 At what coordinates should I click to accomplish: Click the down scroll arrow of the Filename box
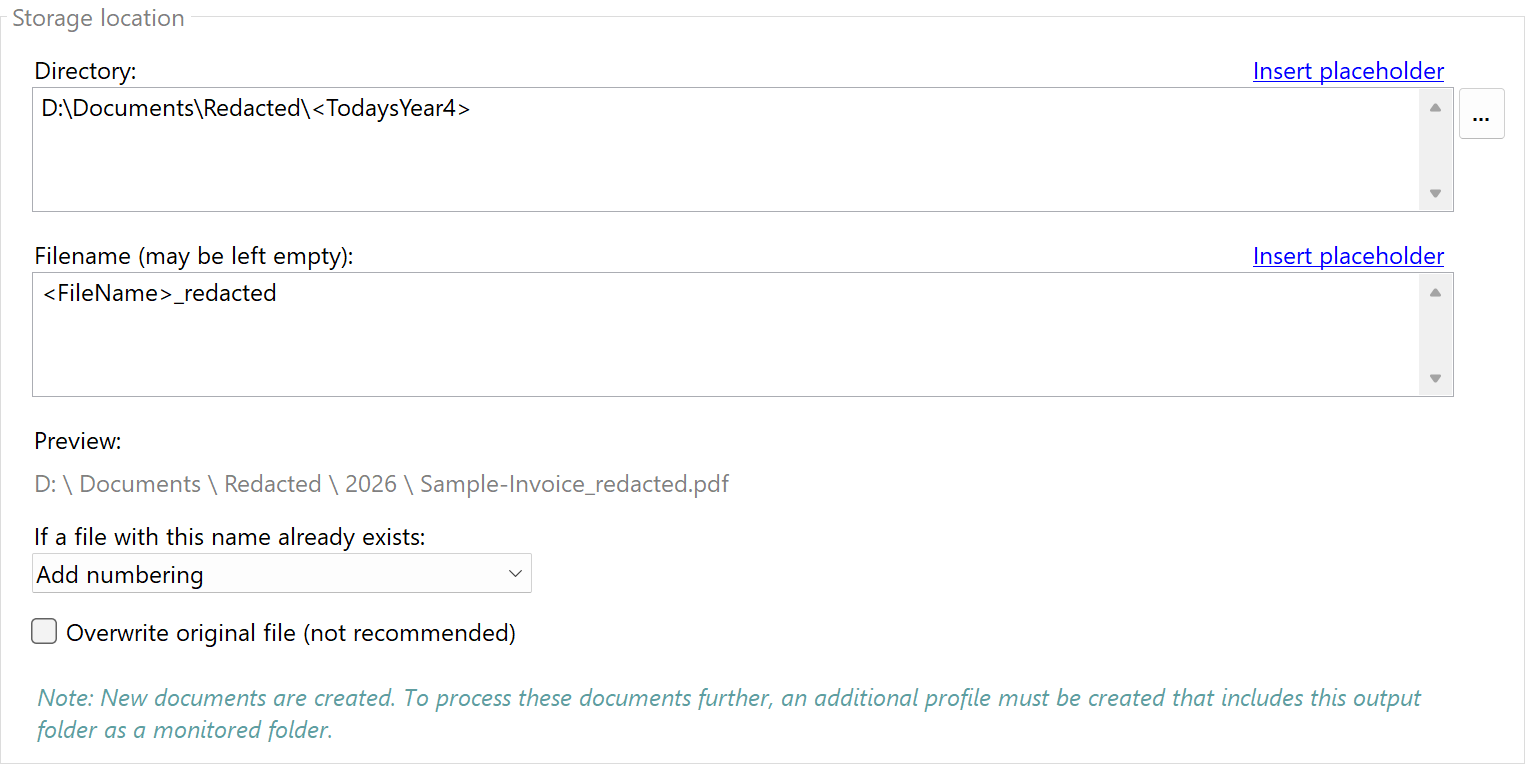click(x=1434, y=379)
